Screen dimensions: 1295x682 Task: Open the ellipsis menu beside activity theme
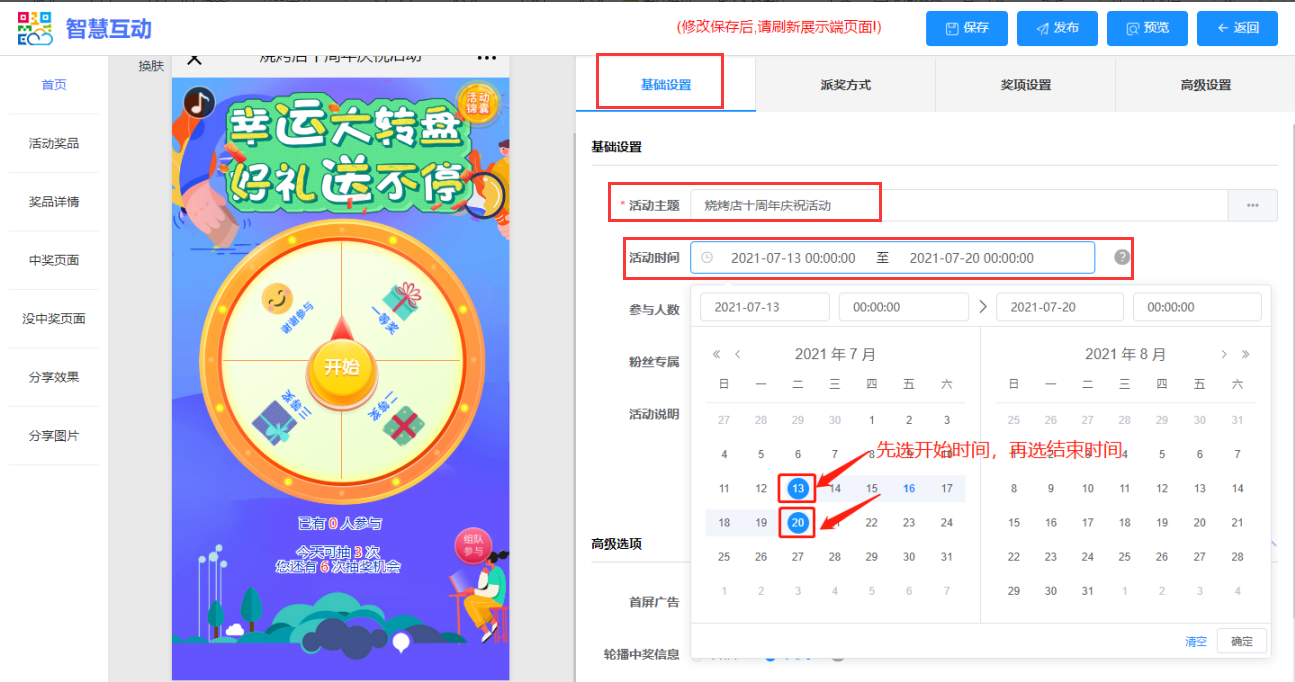[x=1252, y=205]
